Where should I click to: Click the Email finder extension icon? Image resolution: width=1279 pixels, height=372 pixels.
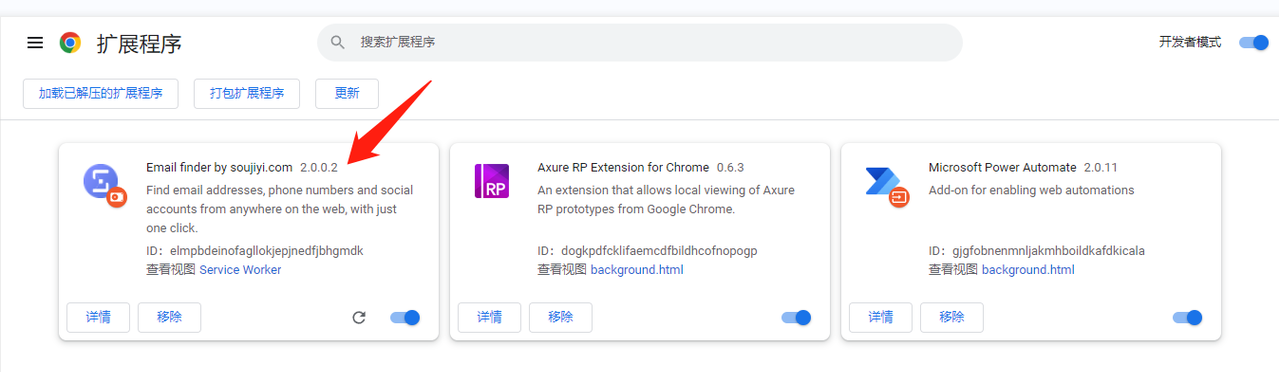coord(105,185)
